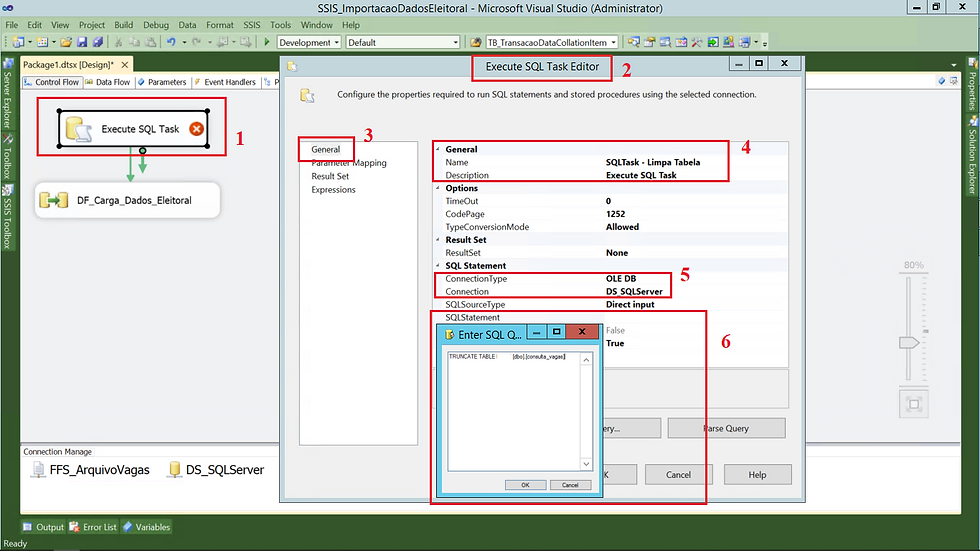The height and width of the screenshot is (551, 980).
Task: Switch to the Parameters tab
Action: pyautogui.click(x=162, y=82)
